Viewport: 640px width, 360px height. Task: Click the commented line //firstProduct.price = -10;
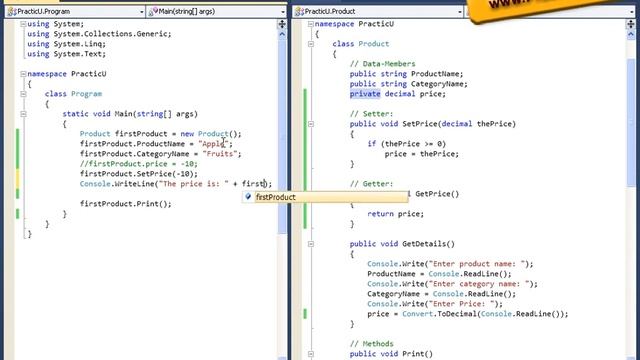[x=138, y=164]
